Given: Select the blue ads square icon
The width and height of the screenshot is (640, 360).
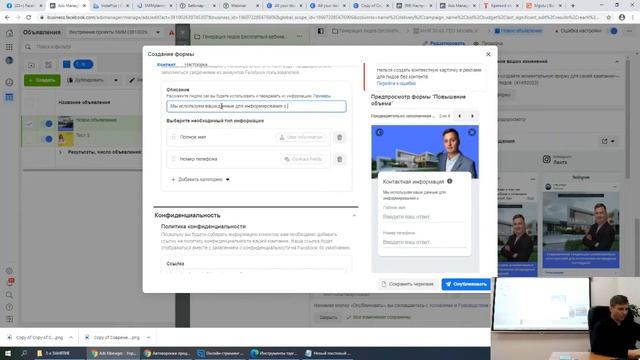Looking at the screenshot, I should (66, 64).
